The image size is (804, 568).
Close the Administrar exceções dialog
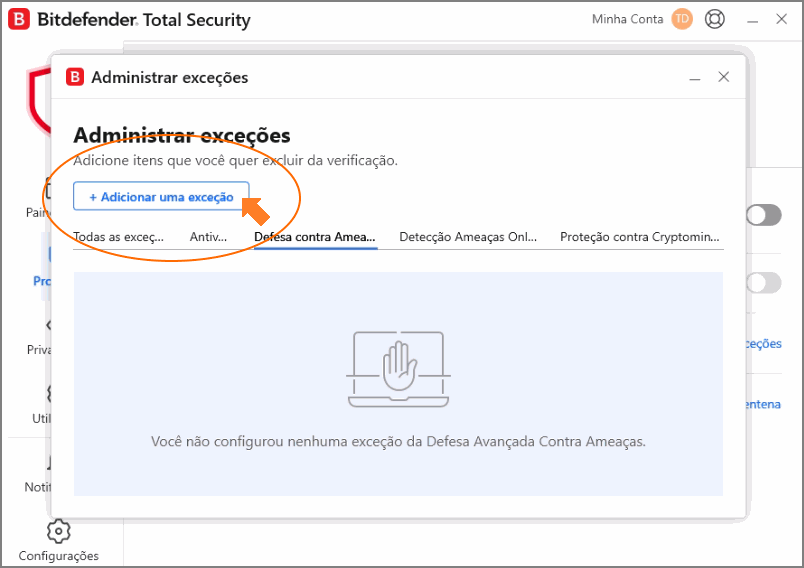coord(723,77)
